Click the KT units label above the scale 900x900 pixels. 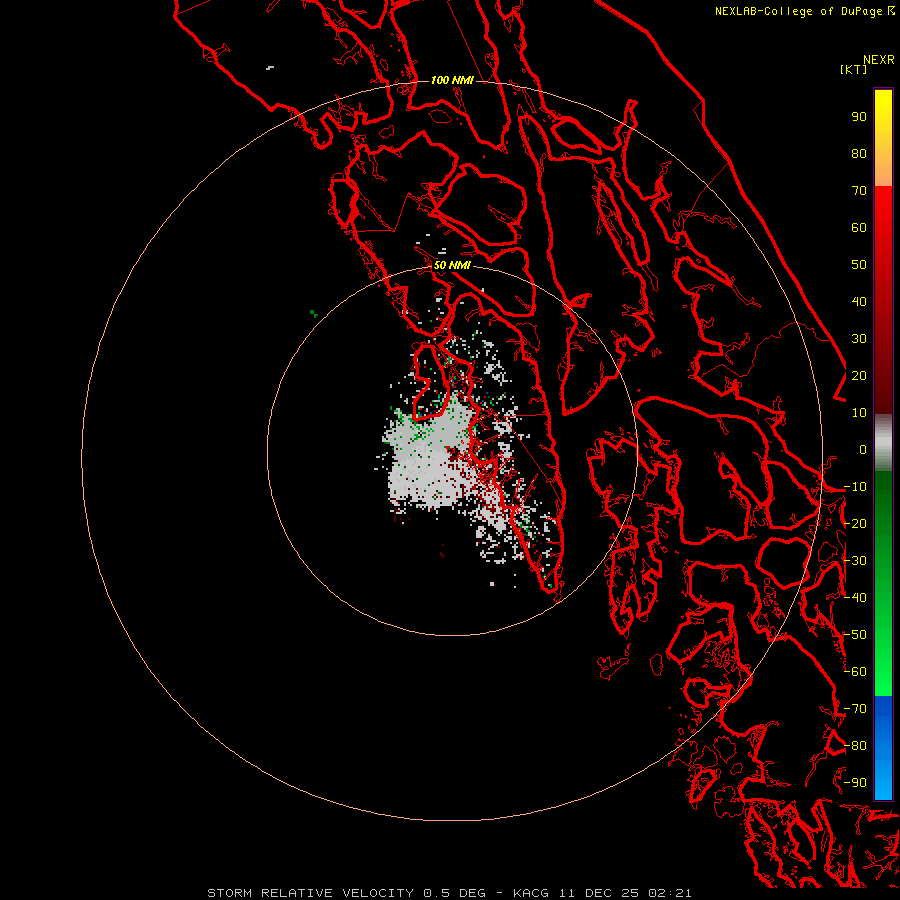pos(854,69)
